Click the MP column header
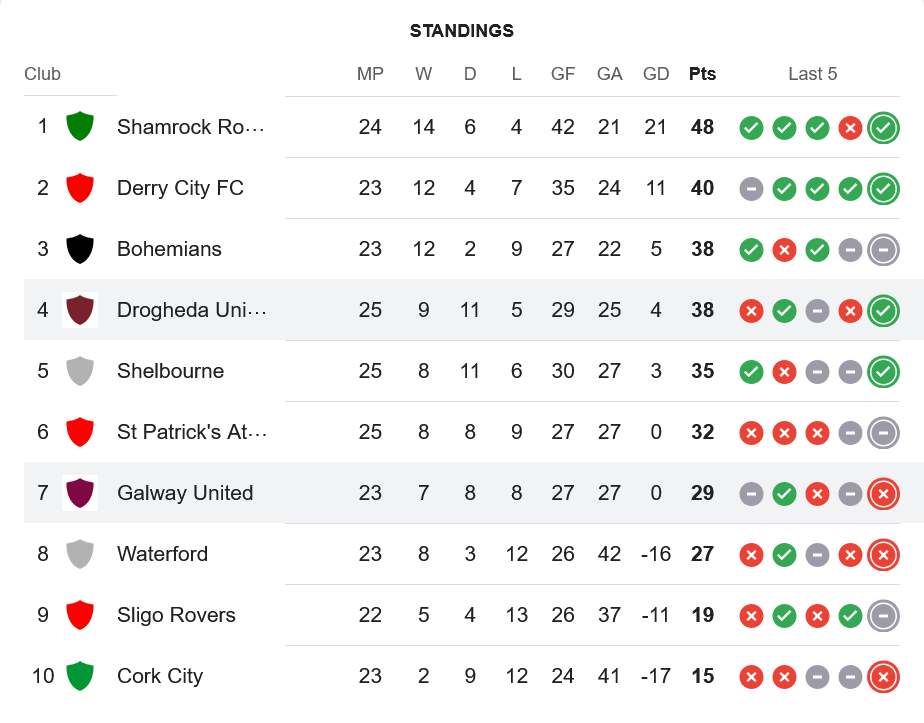Image resolution: width=924 pixels, height=723 pixels. [x=370, y=74]
